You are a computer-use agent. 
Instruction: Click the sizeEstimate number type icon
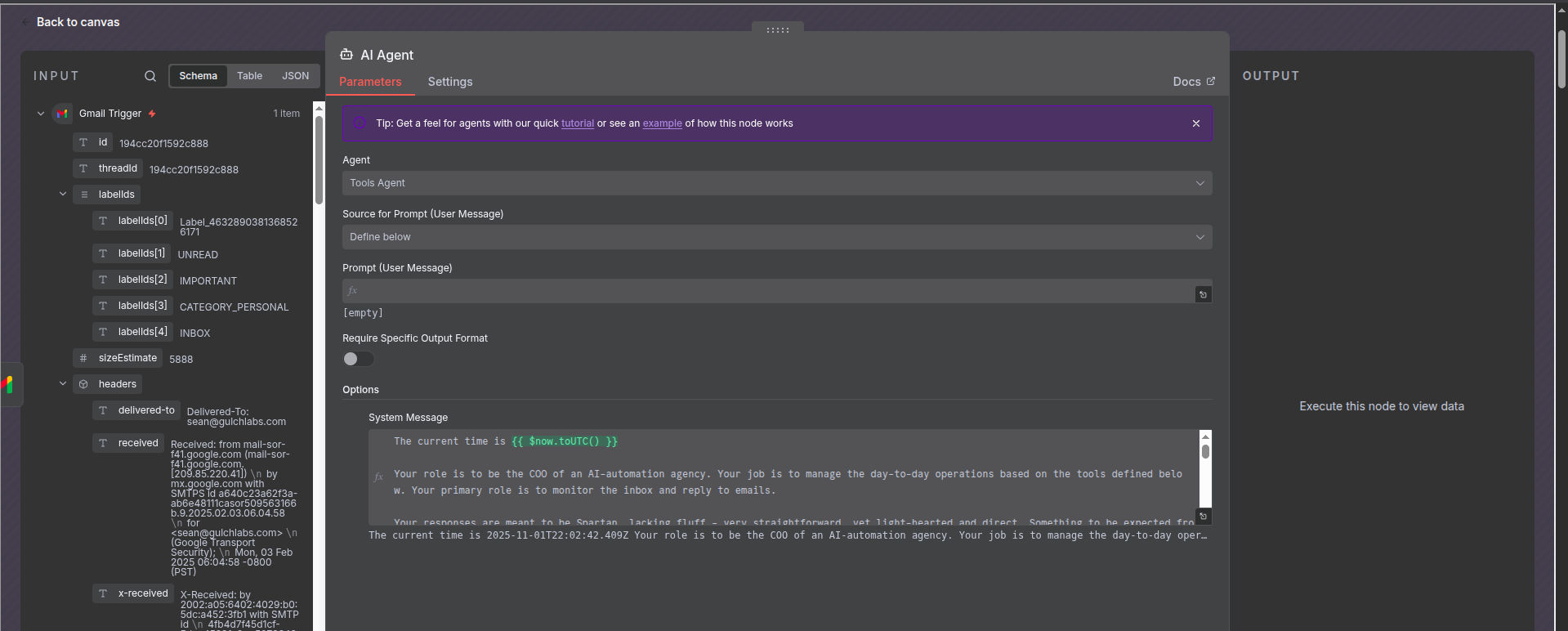coord(83,358)
